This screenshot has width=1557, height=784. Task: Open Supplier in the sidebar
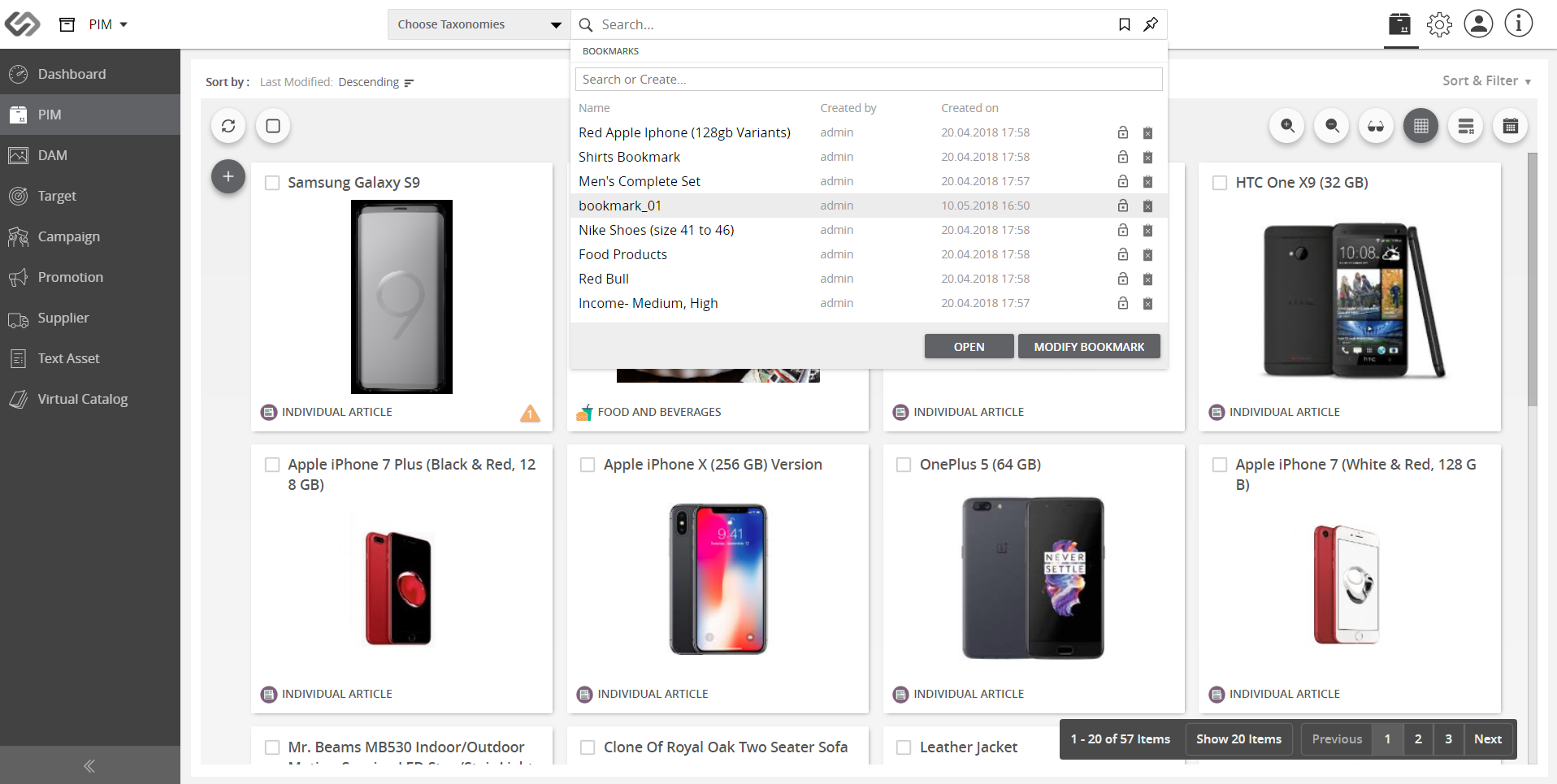pyautogui.click(x=90, y=318)
